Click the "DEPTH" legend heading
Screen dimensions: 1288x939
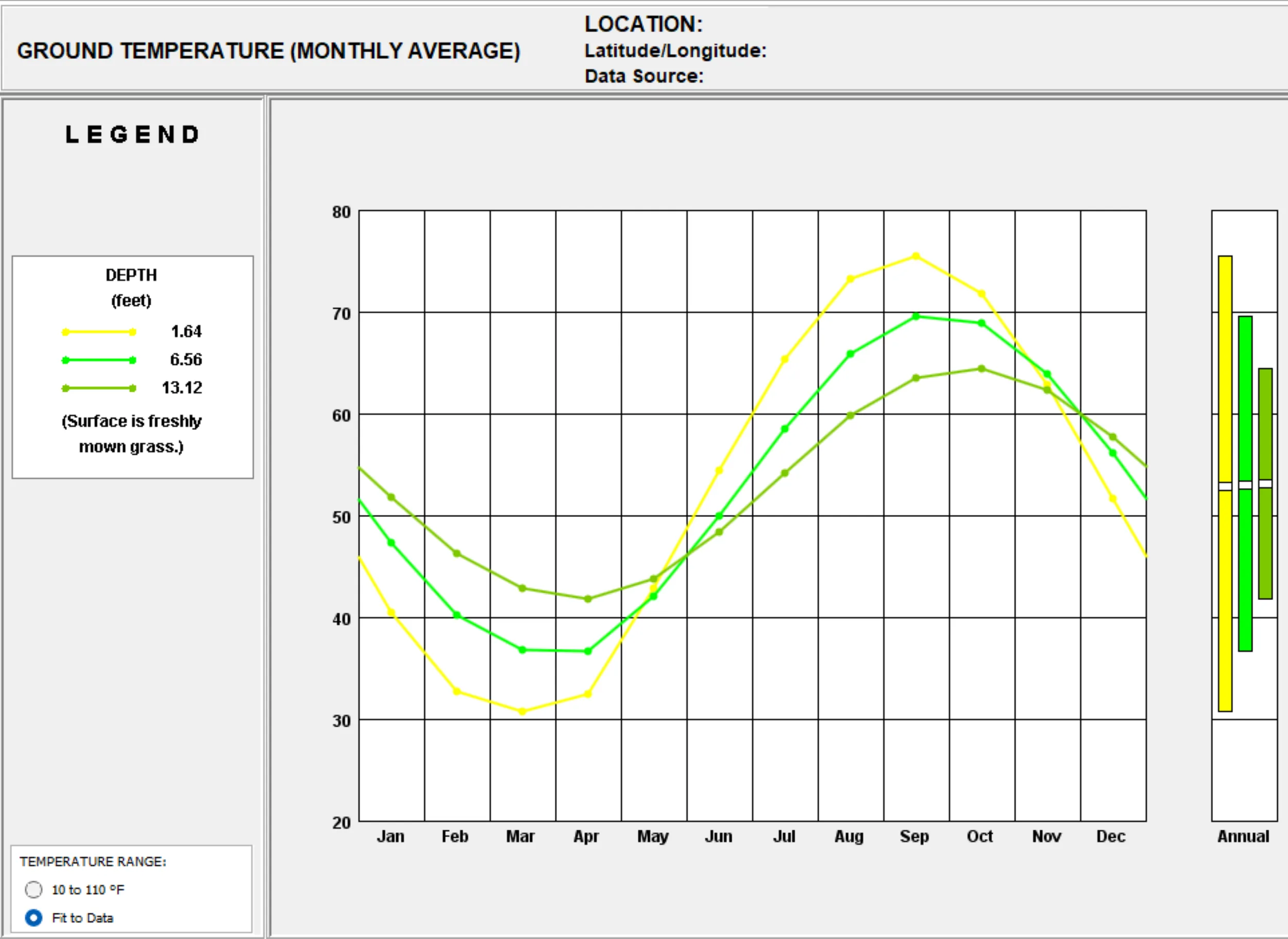click(131, 275)
